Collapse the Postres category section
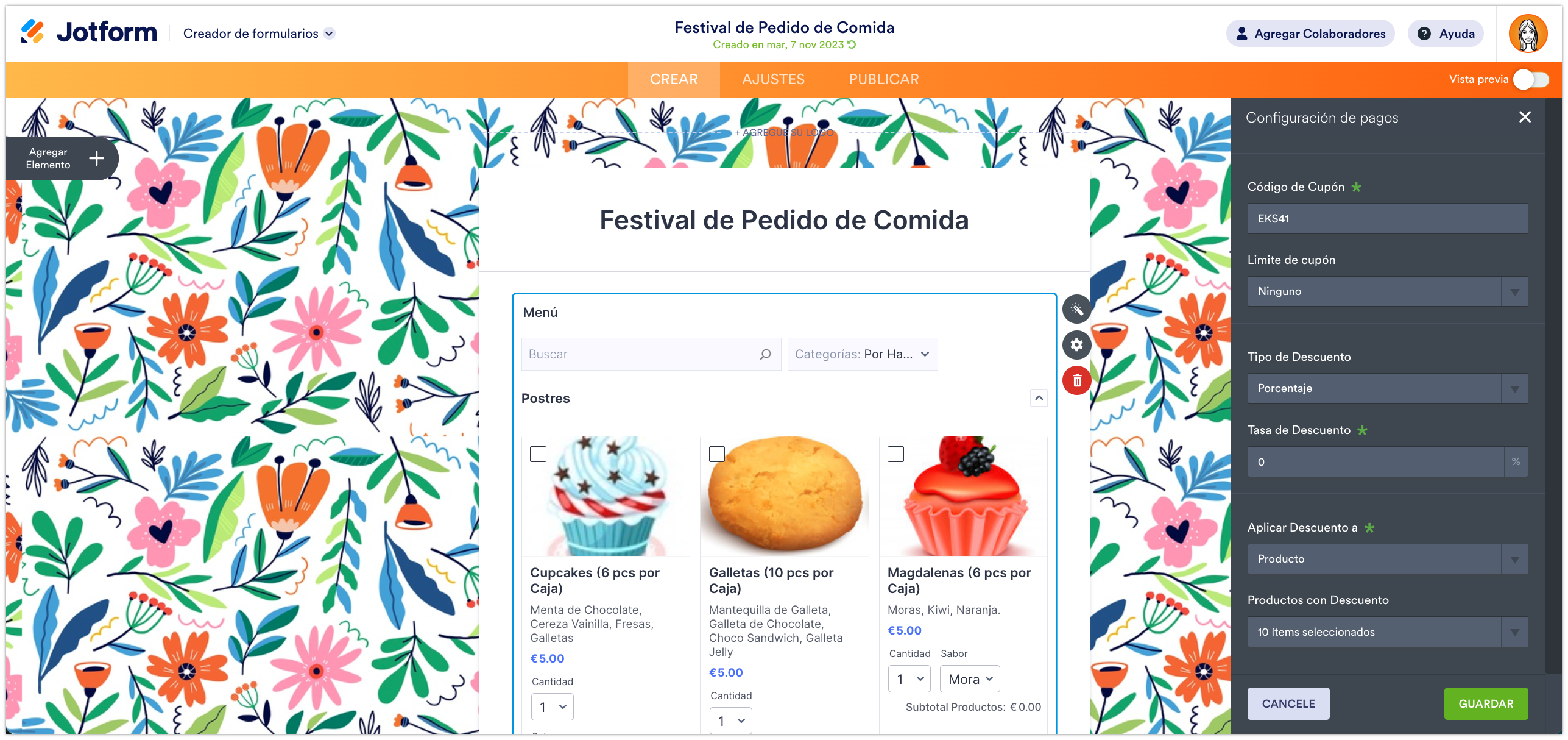The image size is (1568, 740). (x=1039, y=398)
